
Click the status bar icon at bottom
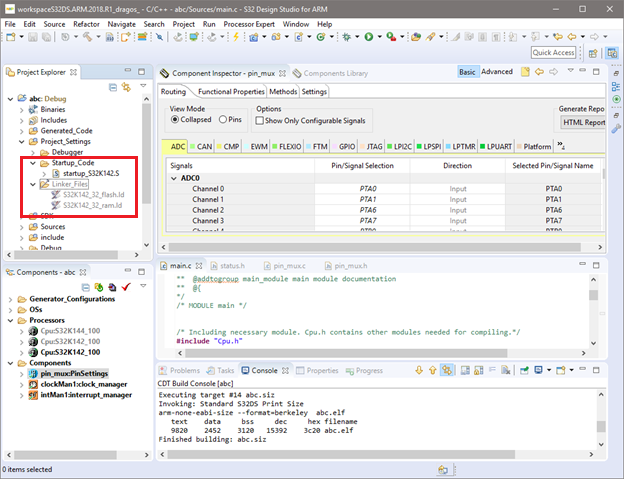pos(443,470)
